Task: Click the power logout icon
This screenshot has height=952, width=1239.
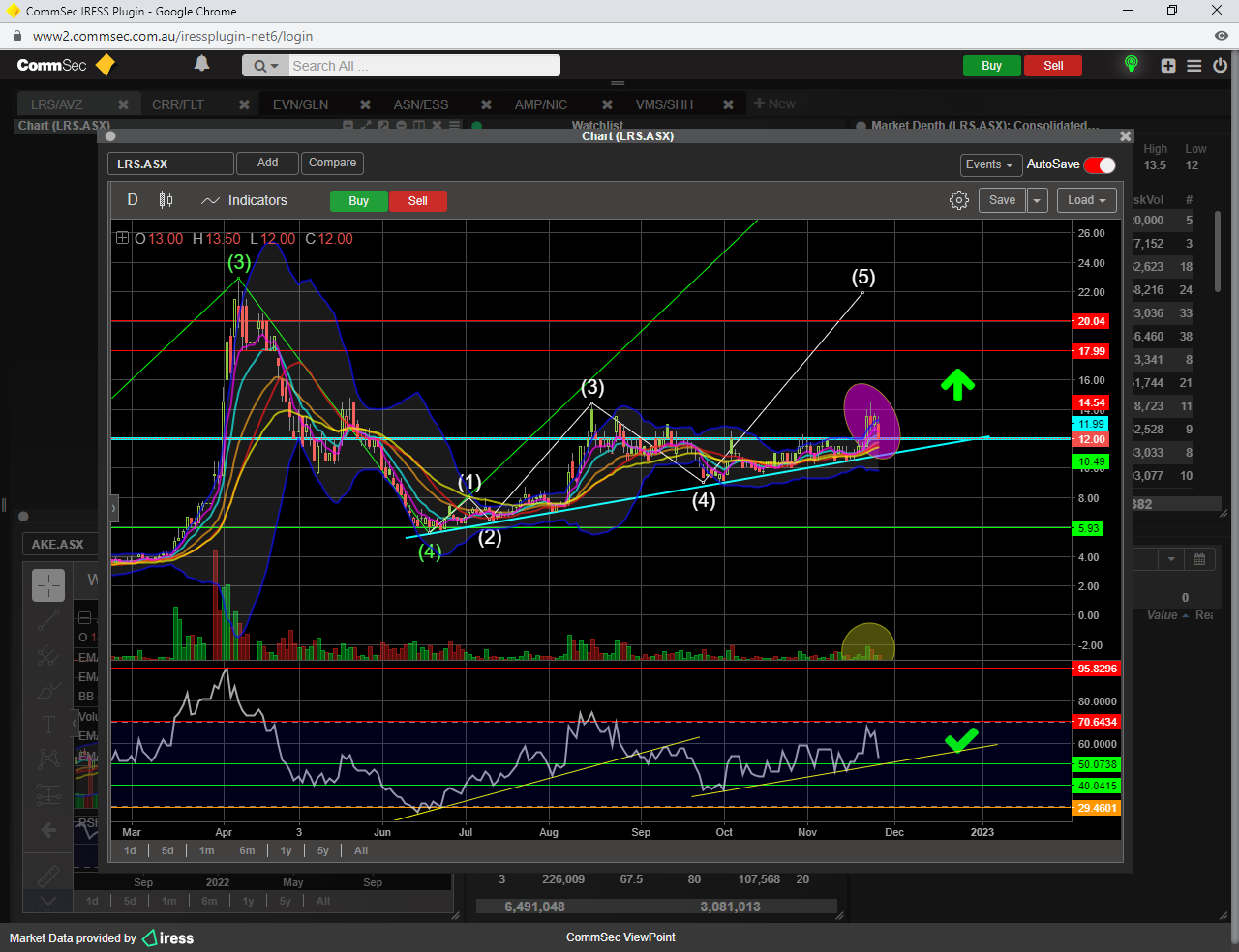Action: point(1220,66)
